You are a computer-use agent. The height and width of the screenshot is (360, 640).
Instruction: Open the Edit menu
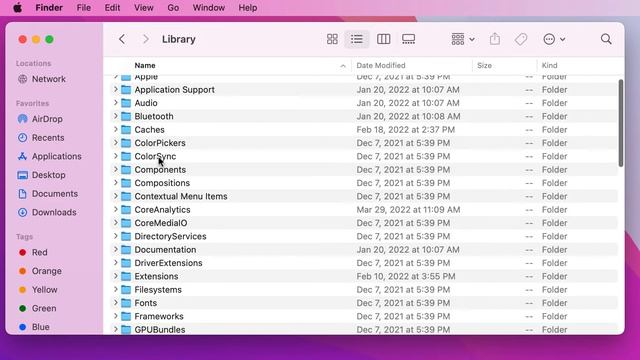[x=112, y=8]
